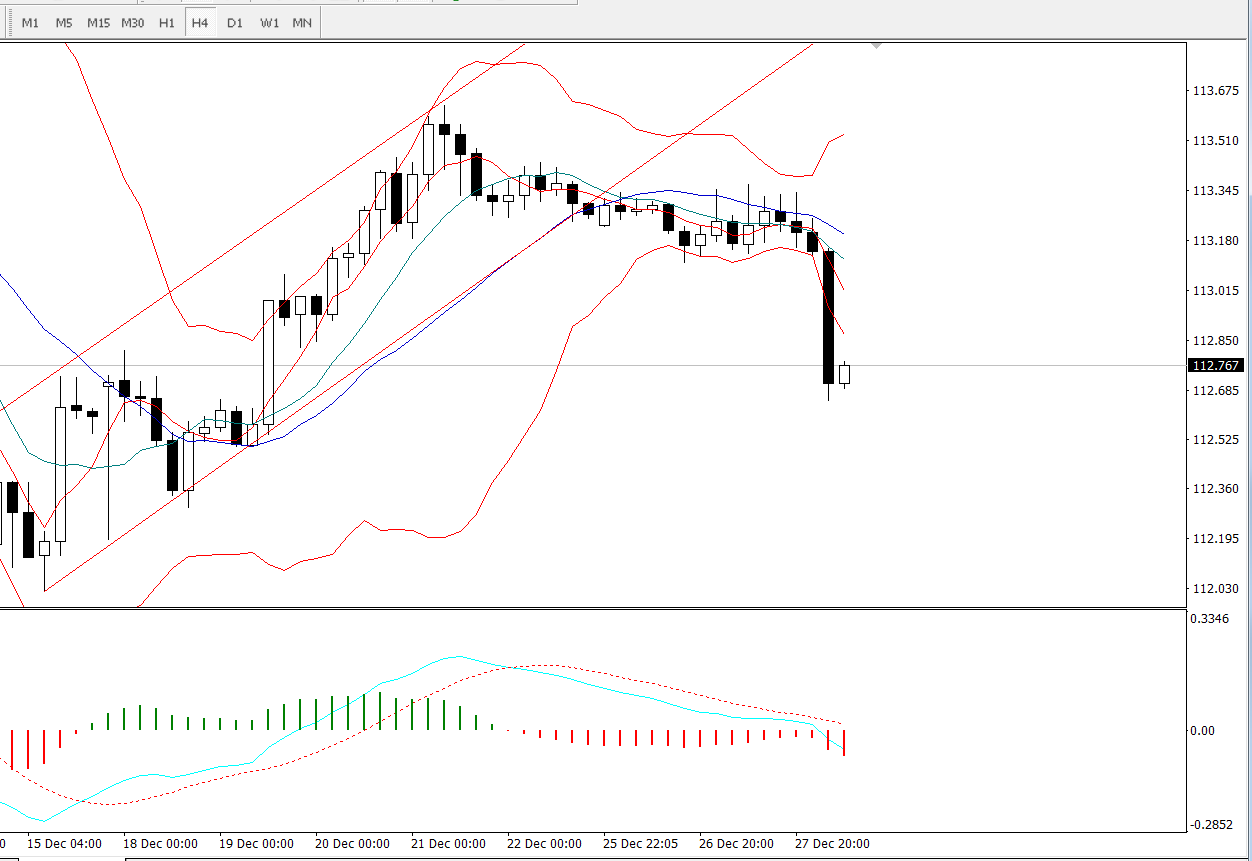Select the W1 weekly timeframe
1252x861 pixels.
click(x=269, y=22)
